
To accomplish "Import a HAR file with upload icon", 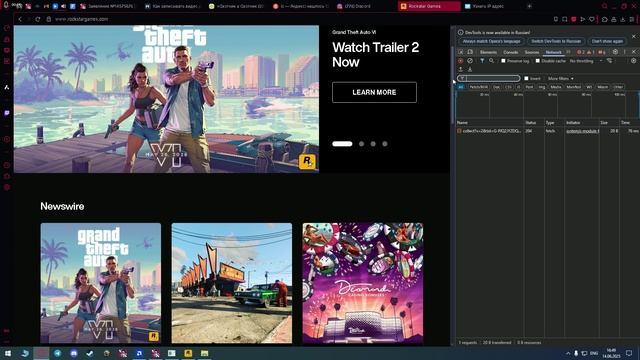I will tap(461, 69).
